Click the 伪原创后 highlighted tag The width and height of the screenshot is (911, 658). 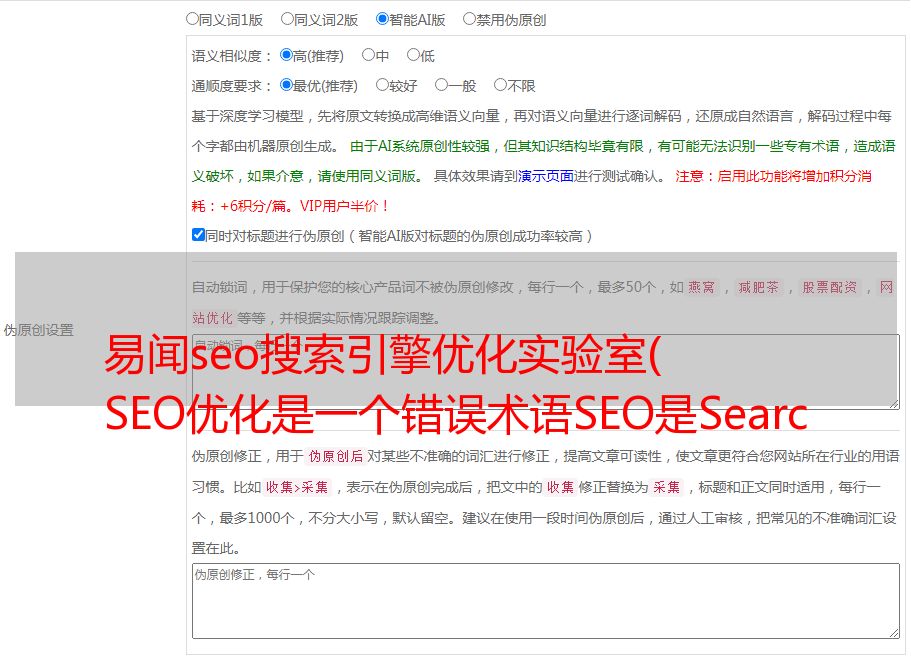[336, 456]
